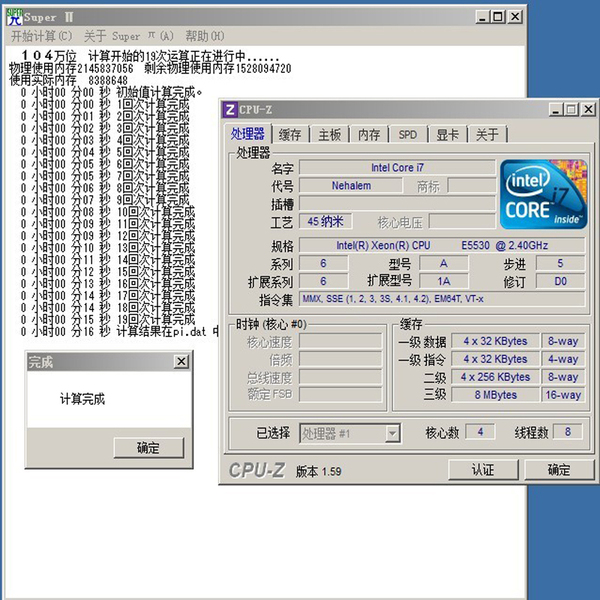
Task: Close the Super PI window
Action: [x=515, y=17]
